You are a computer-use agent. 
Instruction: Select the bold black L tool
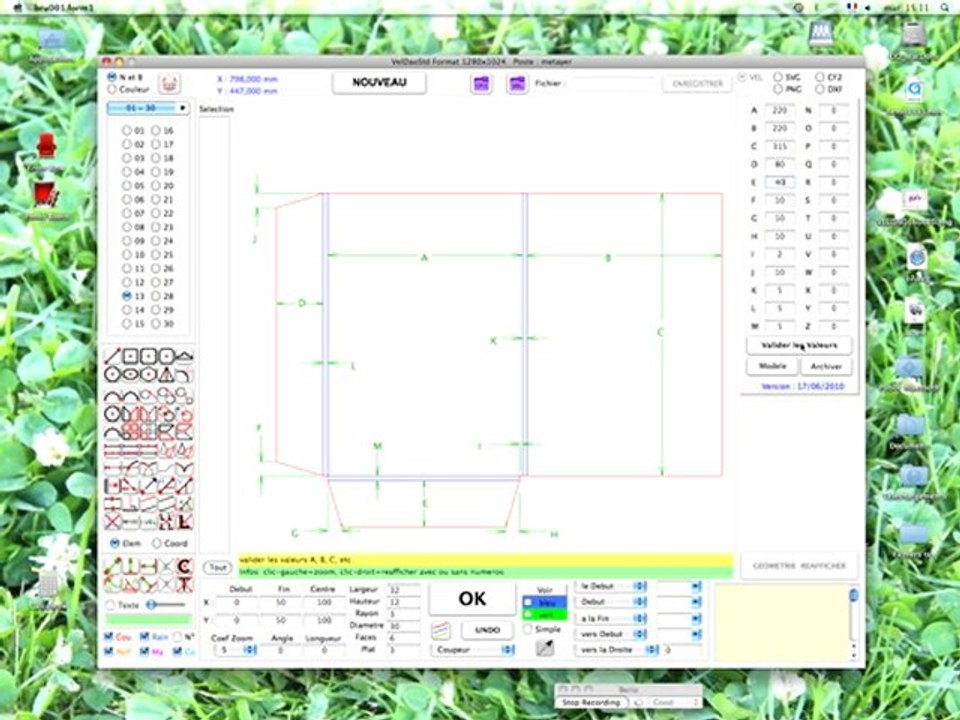(x=186, y=522)
